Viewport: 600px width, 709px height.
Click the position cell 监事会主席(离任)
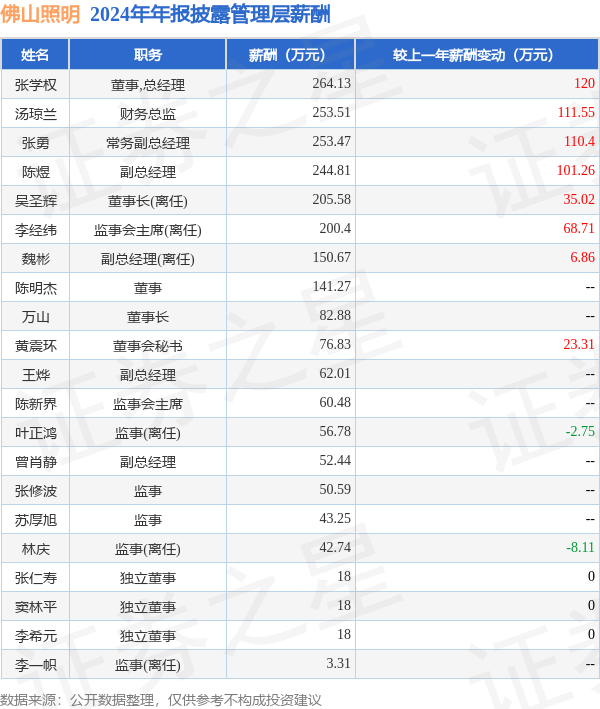click(x=147, y=230)
